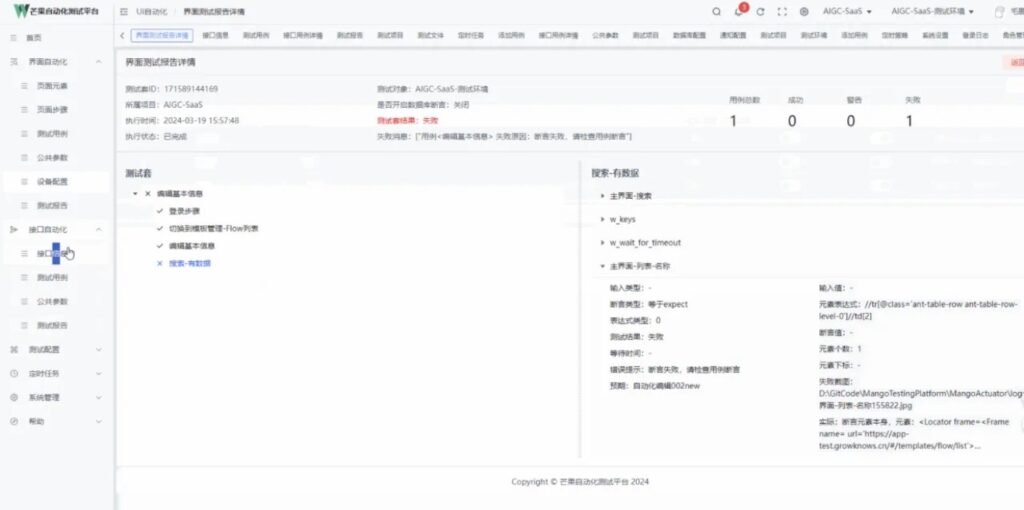The width and height of the screenshot is (1024, 510).
Task: Click the refresh icon in top header
Action: pyautogui.click(x=760, y=12)
